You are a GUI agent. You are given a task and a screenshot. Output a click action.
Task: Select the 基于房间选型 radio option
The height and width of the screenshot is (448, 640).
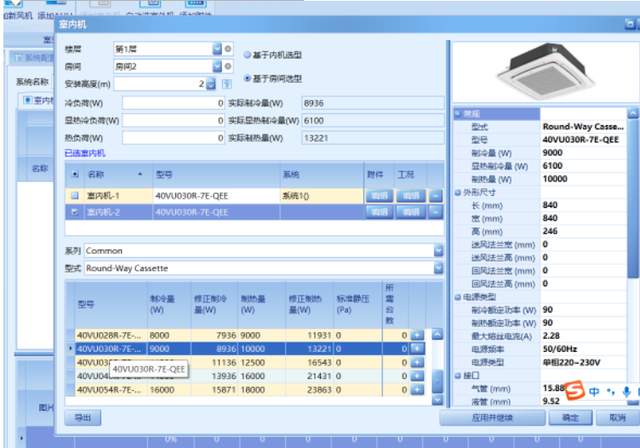[247, 78]
